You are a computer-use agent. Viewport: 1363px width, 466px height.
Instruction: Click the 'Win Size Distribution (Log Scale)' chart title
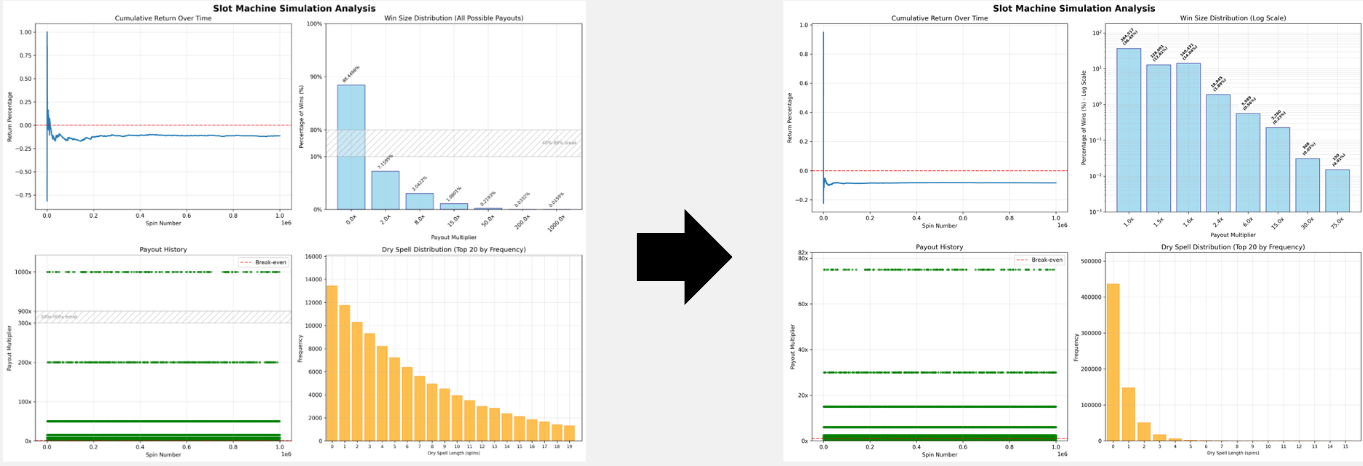(1229, 18)
